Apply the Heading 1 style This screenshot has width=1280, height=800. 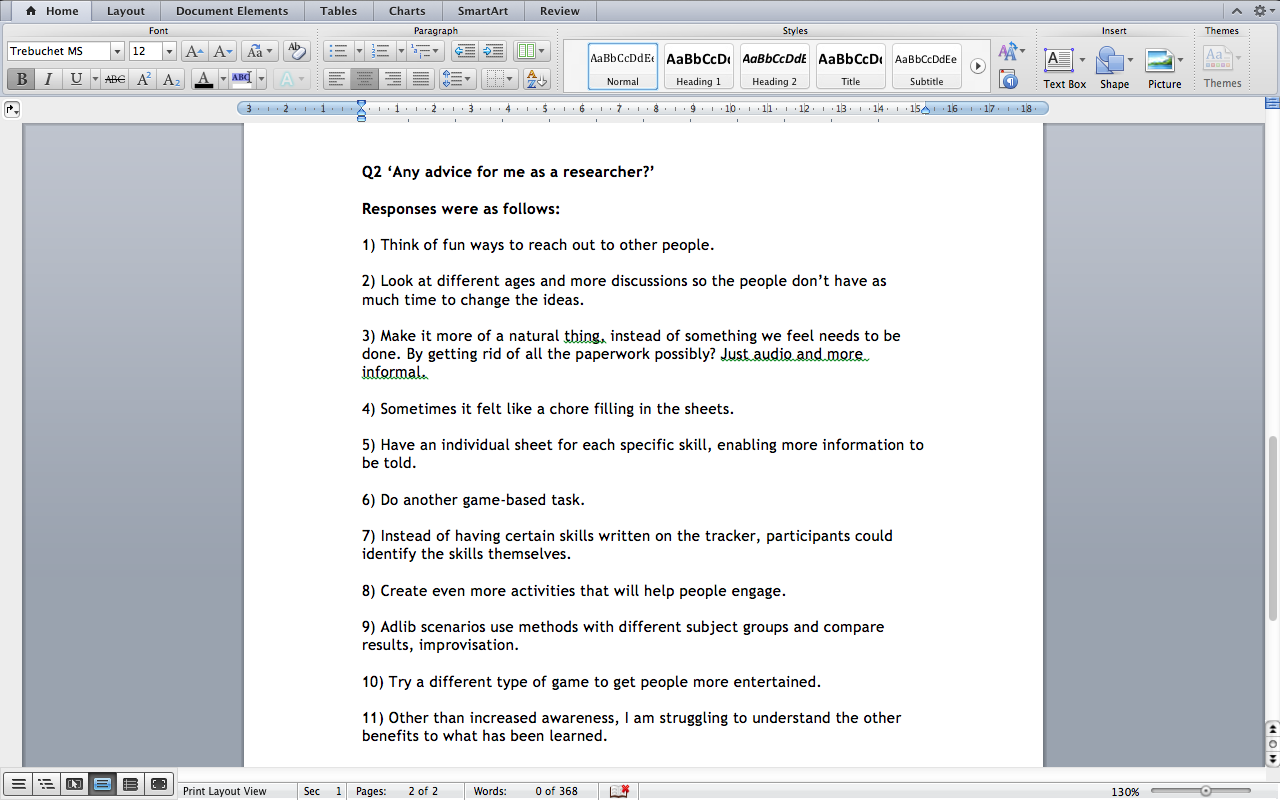(698, 66)
